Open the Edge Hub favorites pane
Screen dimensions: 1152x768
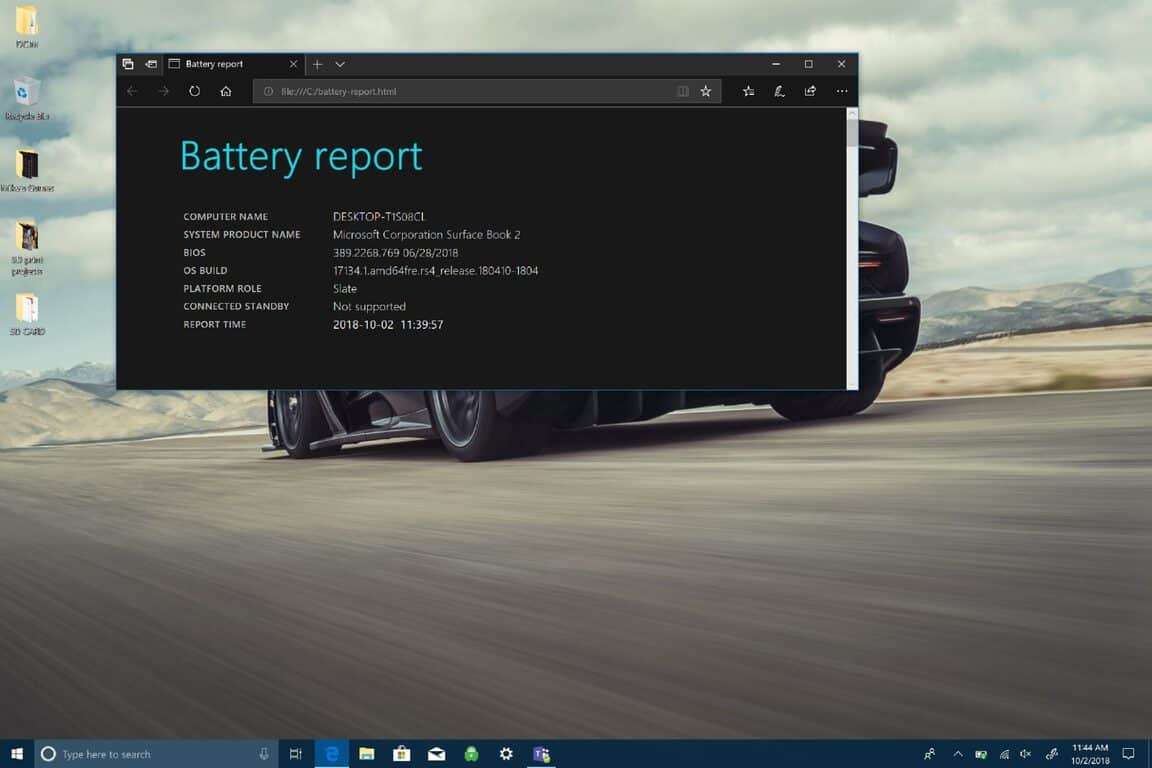(x=748, y=91)
